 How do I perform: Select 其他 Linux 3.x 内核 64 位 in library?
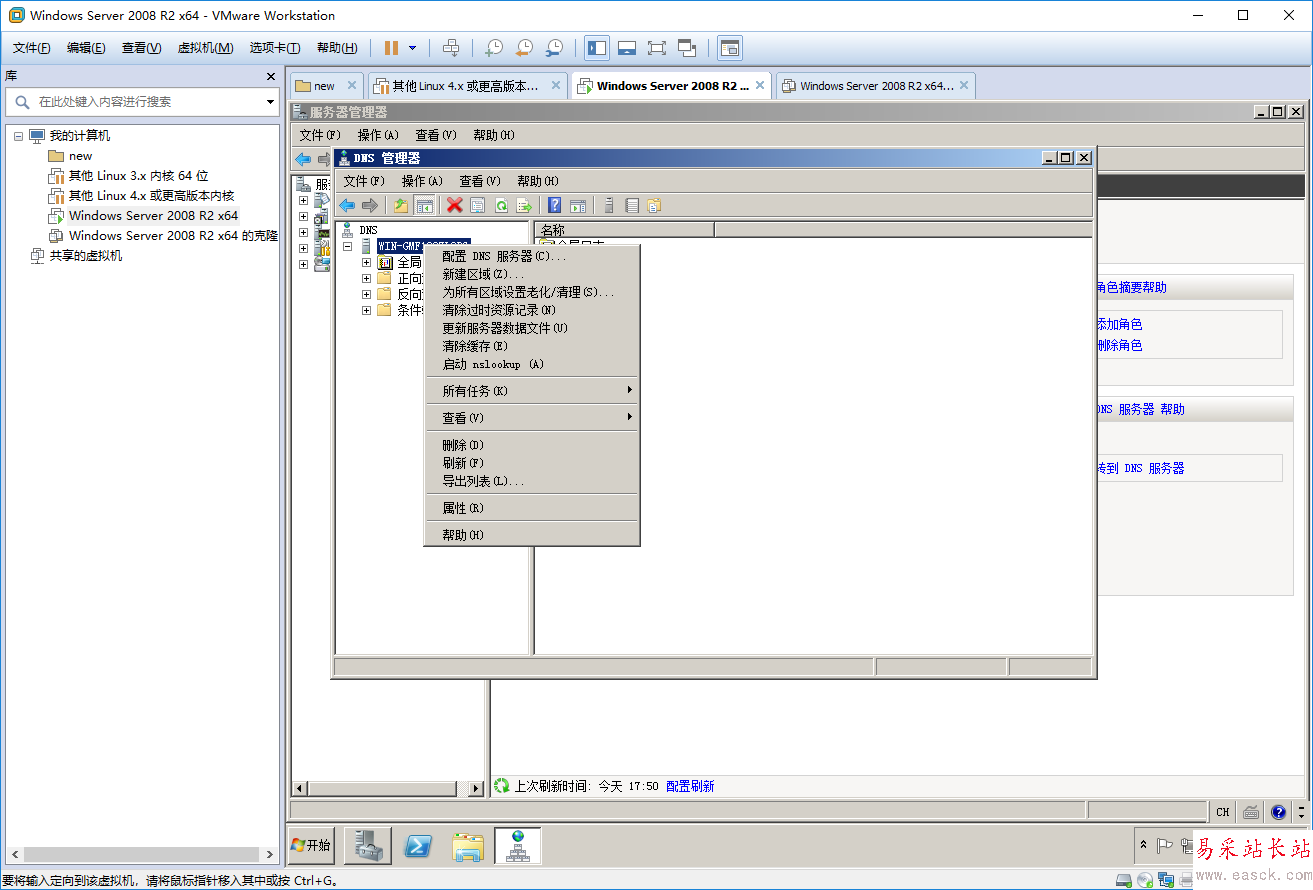click(x=138, y=176)
